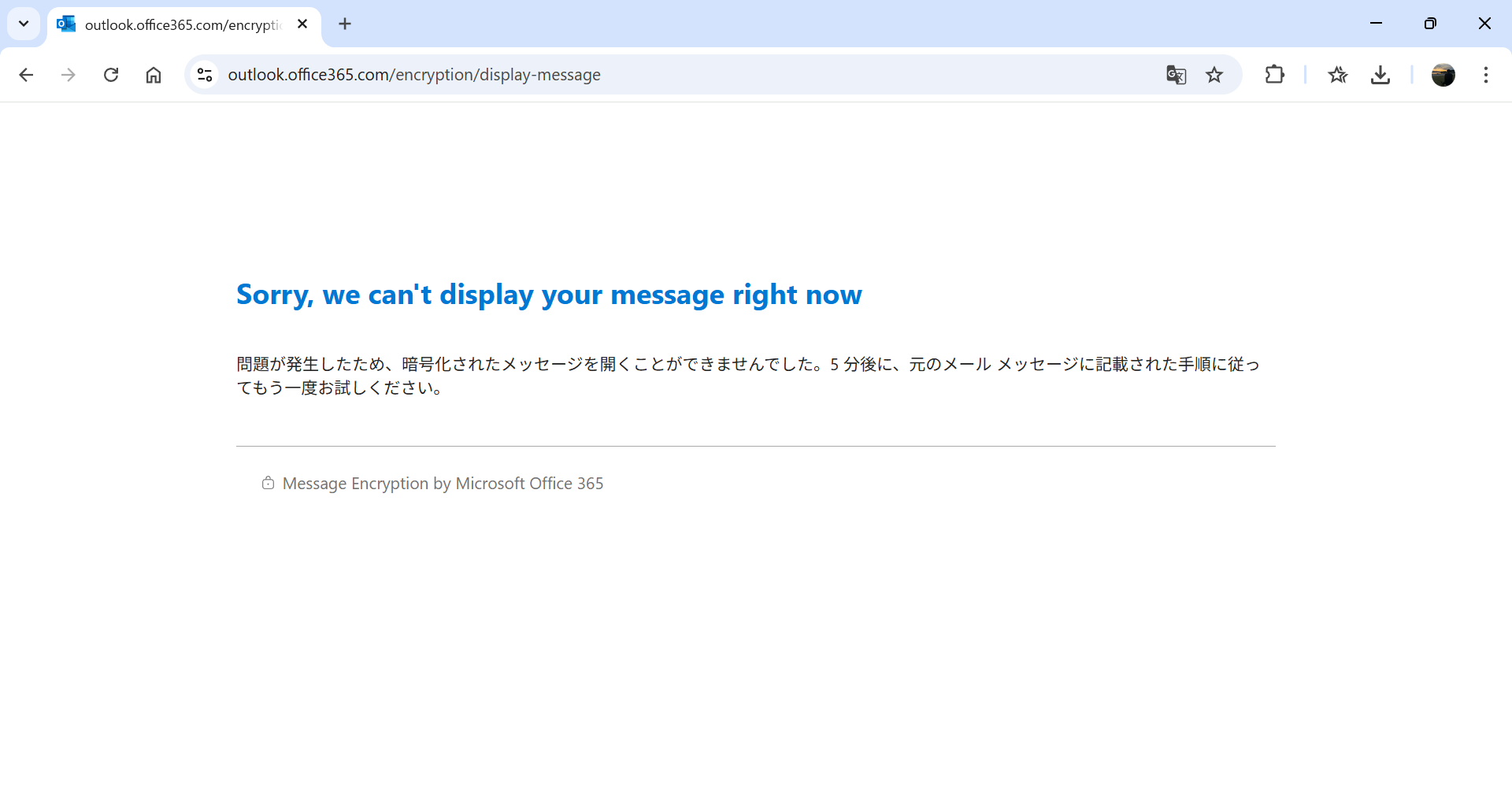Reload the current page
This screenshot has height=794, width=1512.
pos(111,75)
